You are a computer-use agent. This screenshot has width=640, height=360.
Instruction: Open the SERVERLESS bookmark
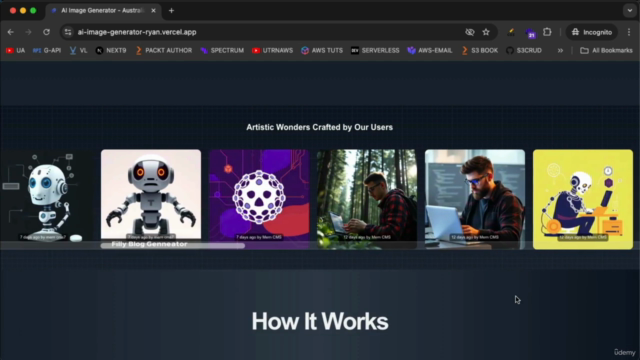point(375,51)
